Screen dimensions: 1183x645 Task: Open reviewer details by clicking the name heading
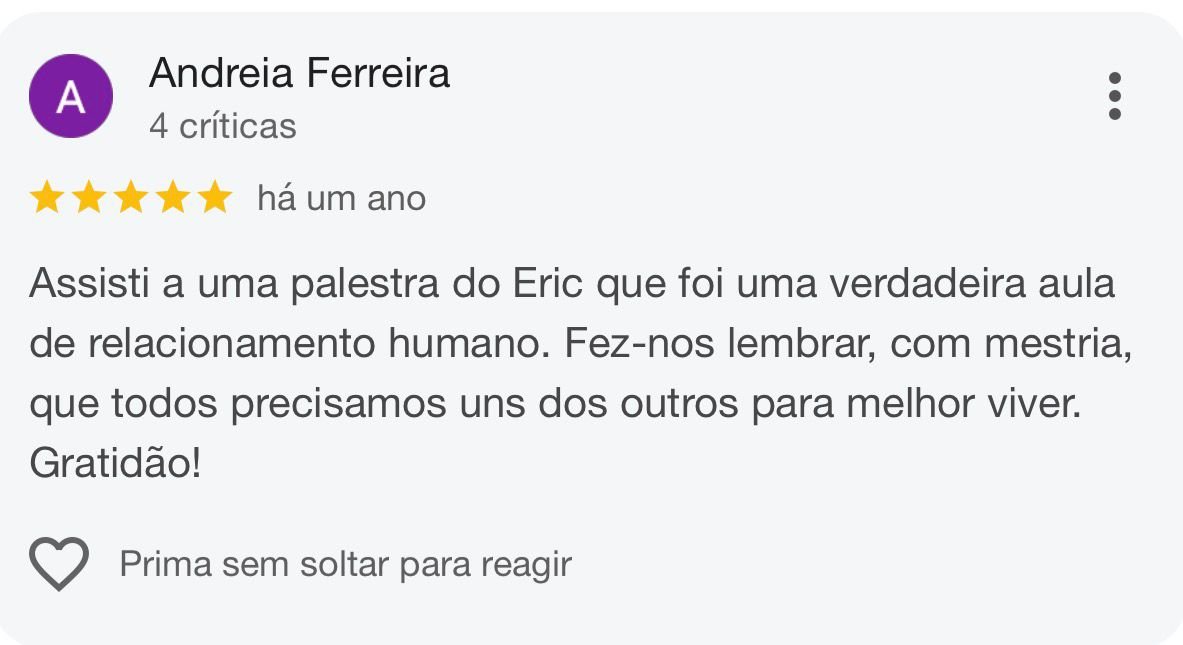point(299,73)
